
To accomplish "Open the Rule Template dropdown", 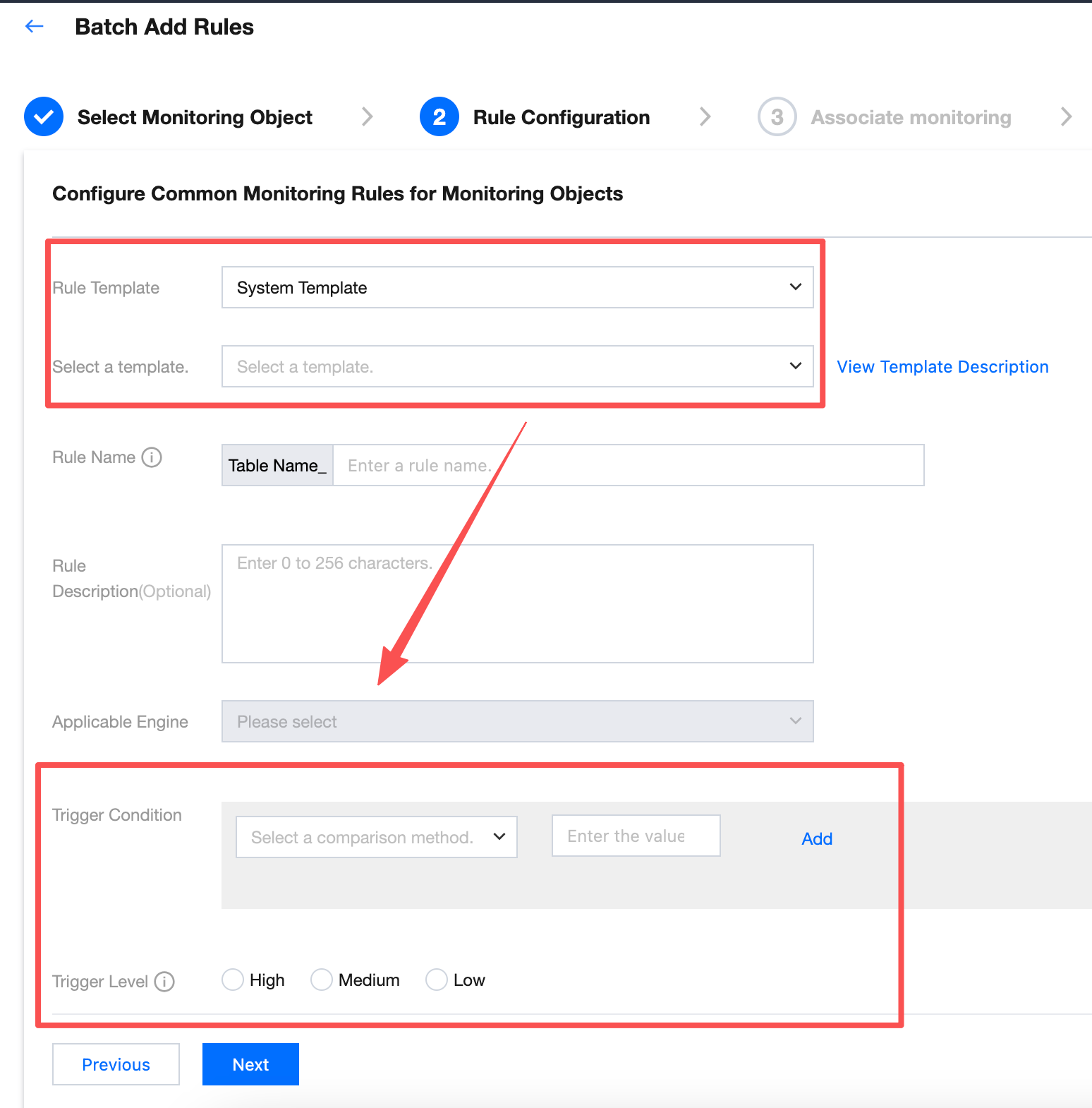I will tap(517, 287).
